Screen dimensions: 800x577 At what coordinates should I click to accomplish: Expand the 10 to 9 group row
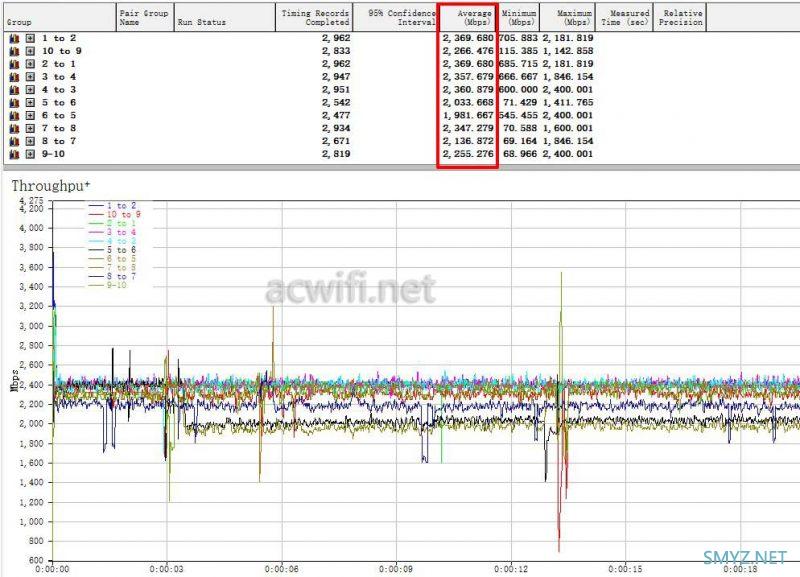click(x=30, y=51)
